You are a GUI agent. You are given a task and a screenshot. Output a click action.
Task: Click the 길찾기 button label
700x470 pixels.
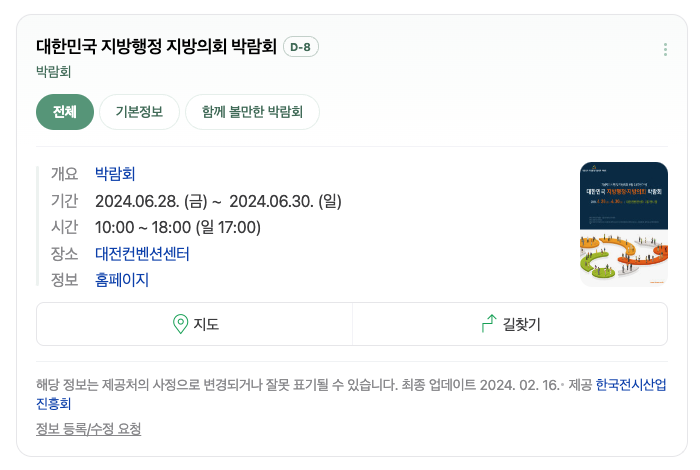coord(521,324)
